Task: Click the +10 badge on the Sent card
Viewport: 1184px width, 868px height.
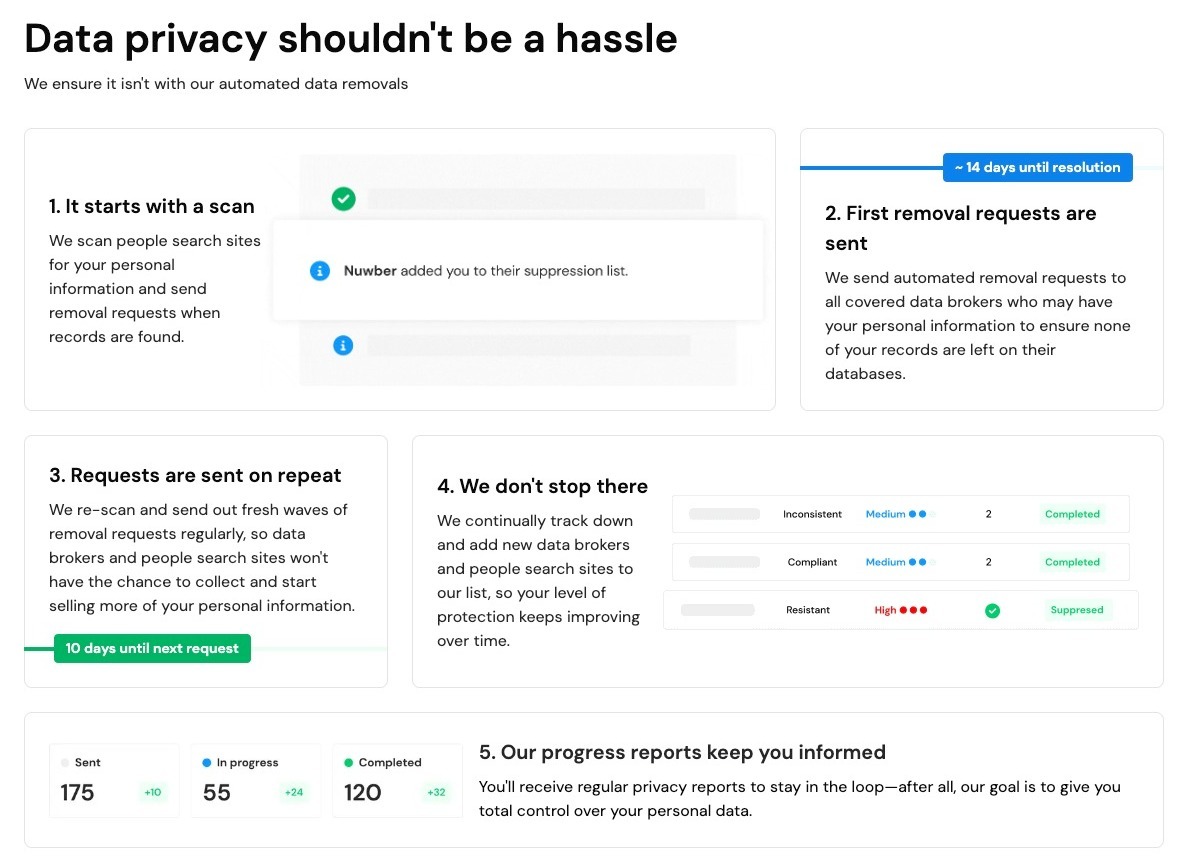Action: [x=153, y=793]
